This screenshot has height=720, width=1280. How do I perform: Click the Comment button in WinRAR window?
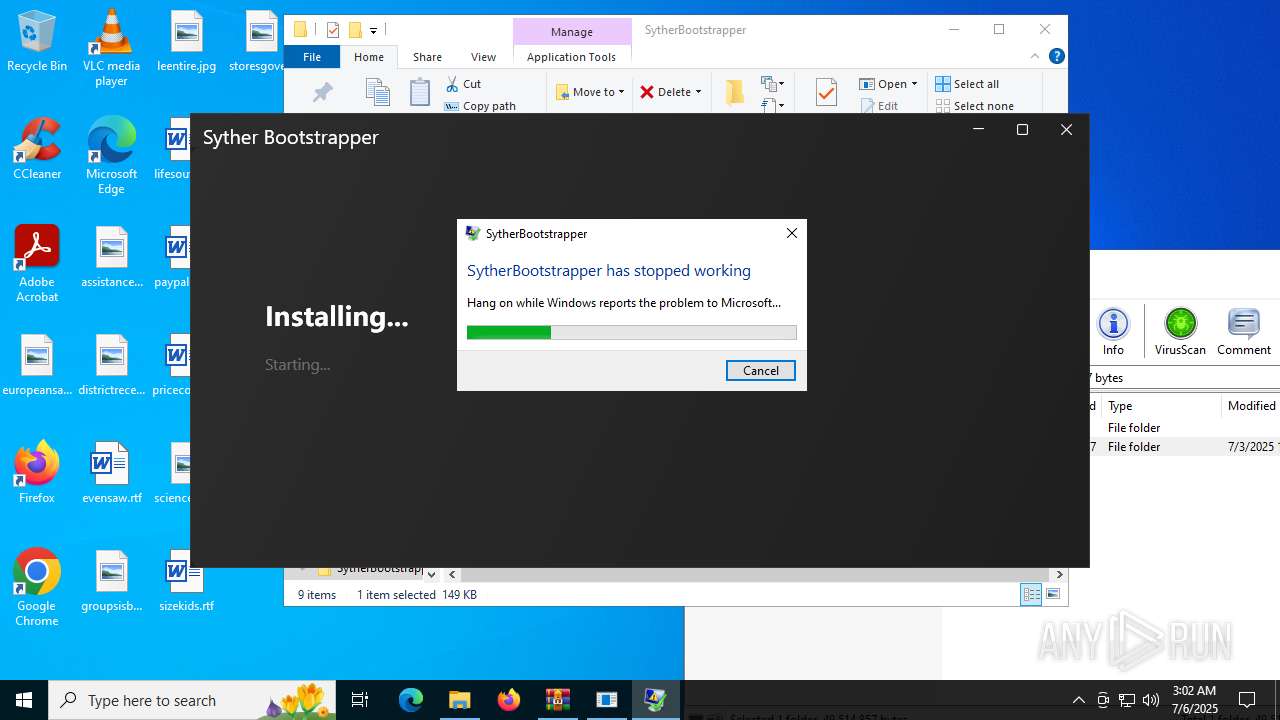coord(1244,332)
